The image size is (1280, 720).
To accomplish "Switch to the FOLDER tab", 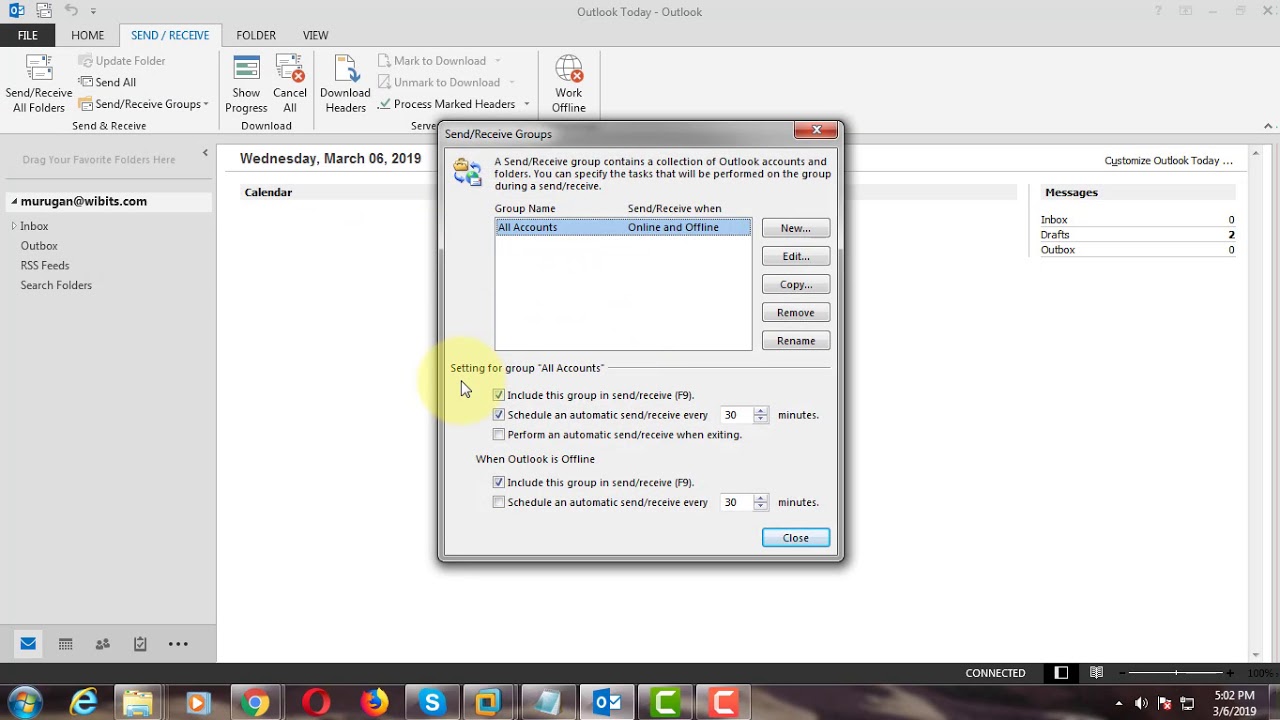I will pyautogui.click(x=256, y=35).
